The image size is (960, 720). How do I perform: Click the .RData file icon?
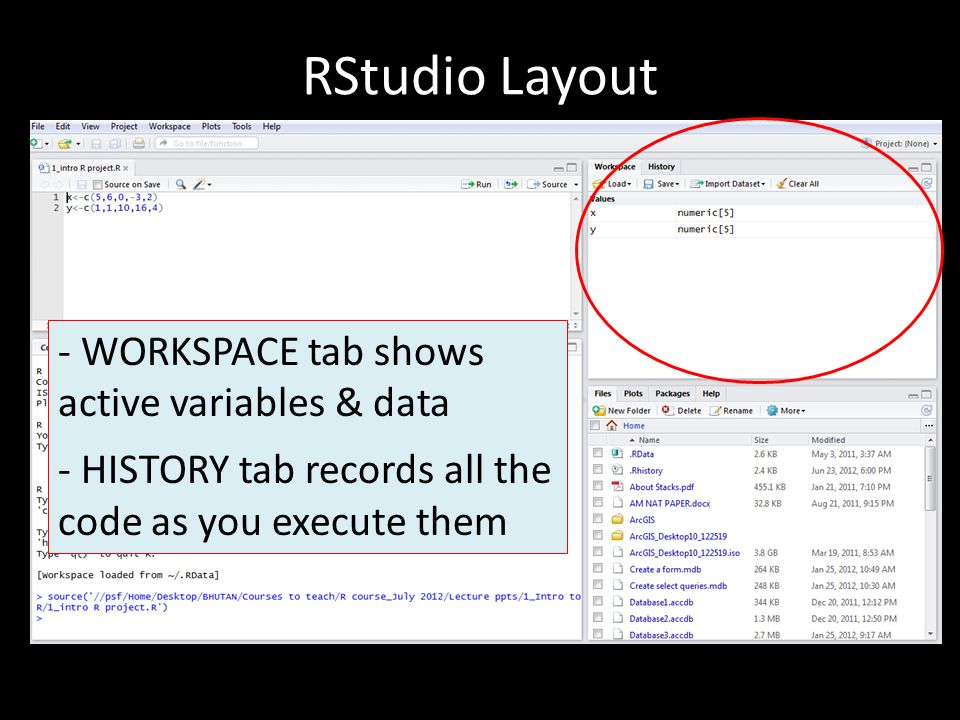[617, 454]
